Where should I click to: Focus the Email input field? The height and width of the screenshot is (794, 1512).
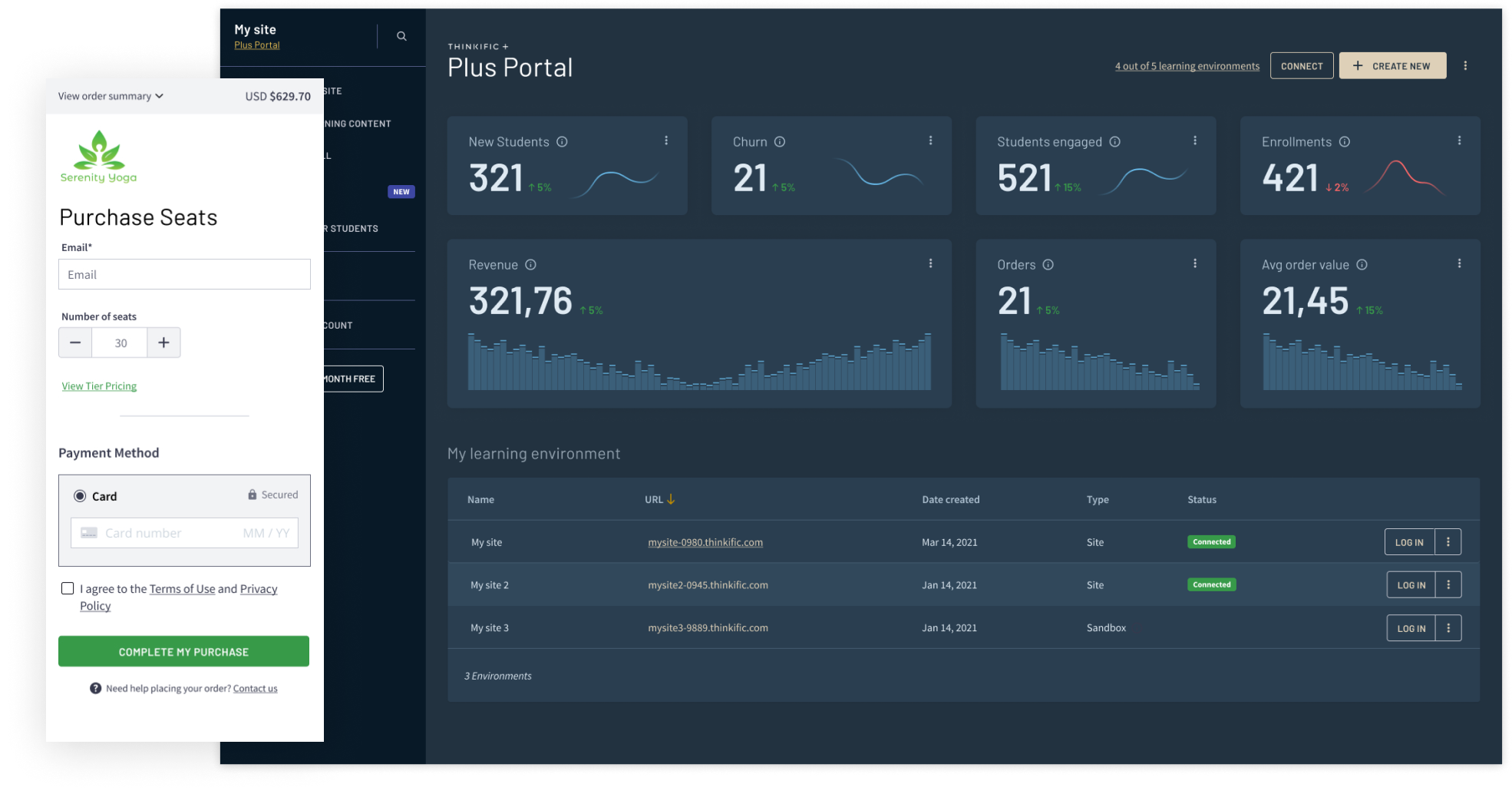coord(184,274)
